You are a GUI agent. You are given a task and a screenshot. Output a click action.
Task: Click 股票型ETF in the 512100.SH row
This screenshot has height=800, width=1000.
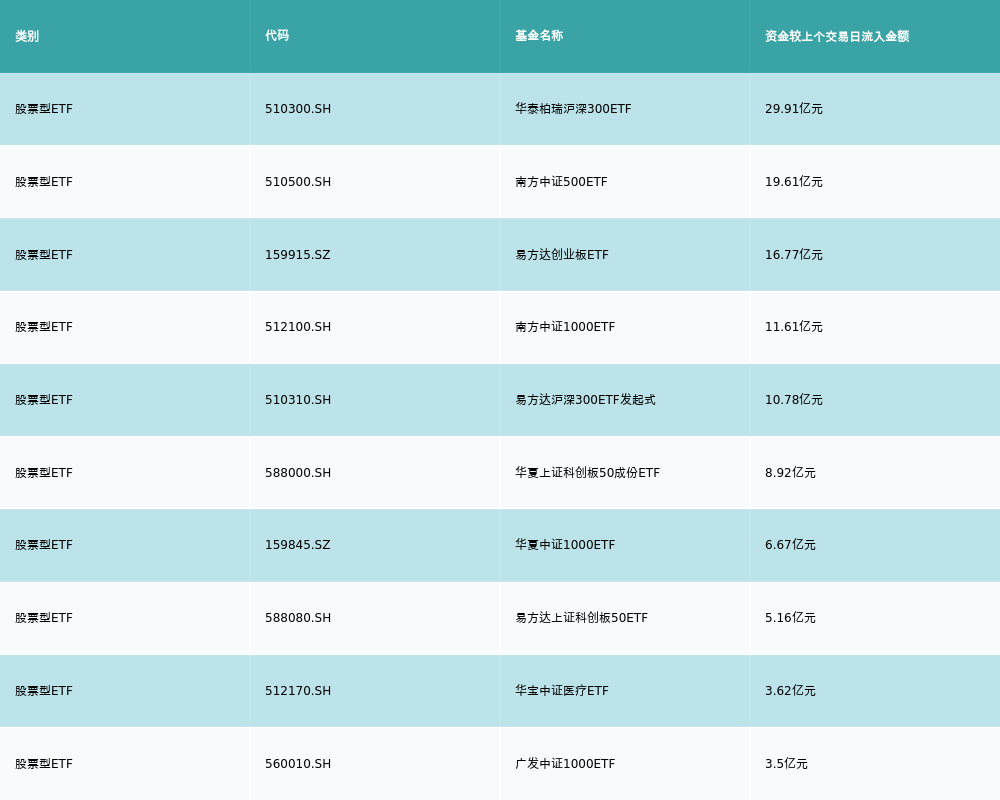pyautogui.click(x=44, y=327)
